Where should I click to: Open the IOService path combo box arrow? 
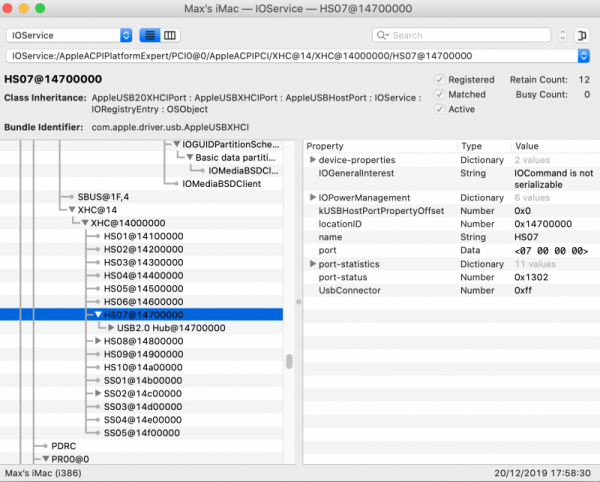coord(582,56)
